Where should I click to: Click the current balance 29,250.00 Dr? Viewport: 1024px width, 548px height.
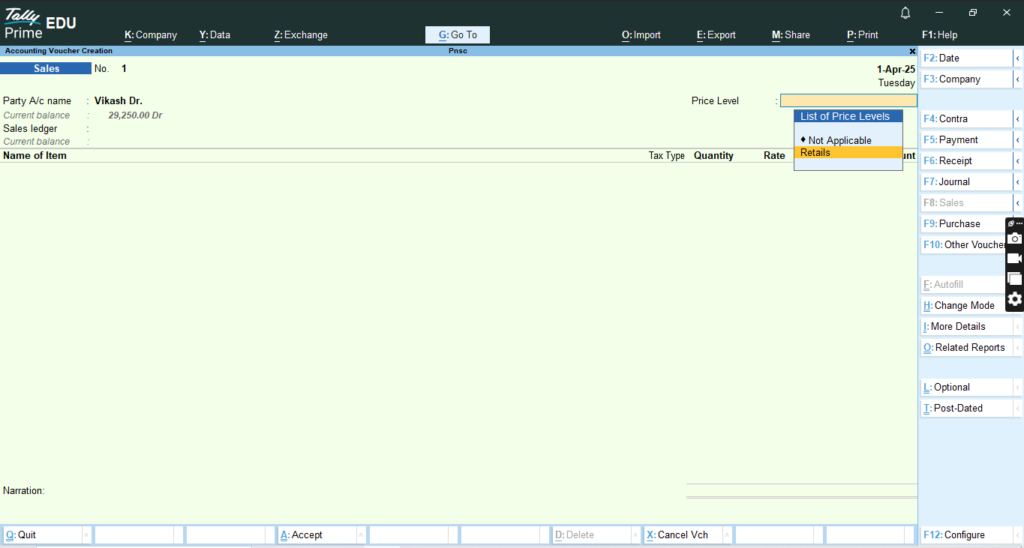135,115
